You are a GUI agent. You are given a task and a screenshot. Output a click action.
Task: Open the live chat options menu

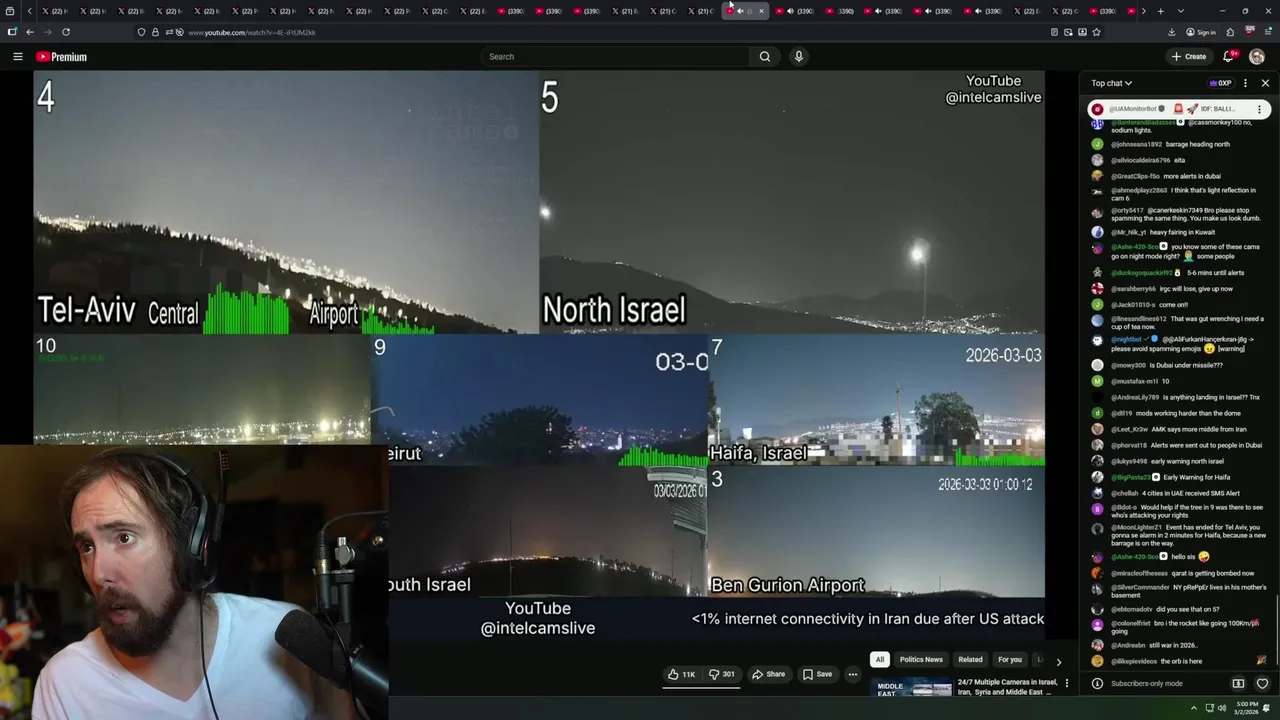[x=1245, y=83]
